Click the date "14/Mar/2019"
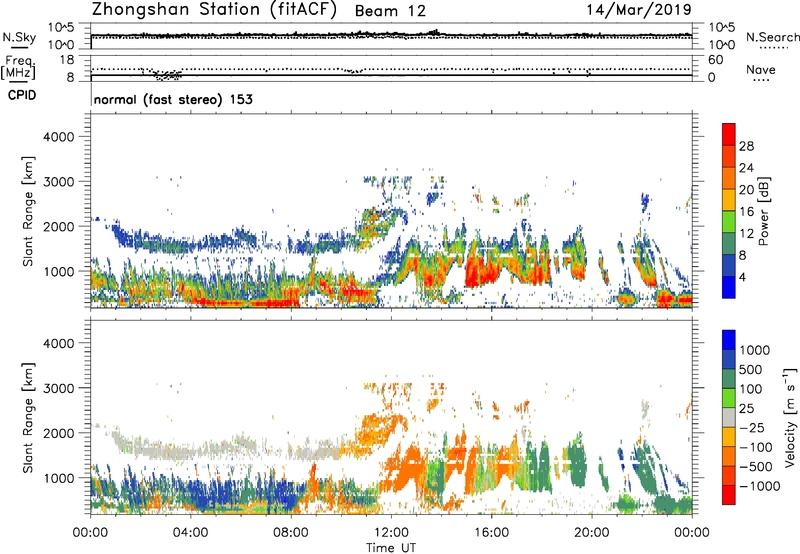 coord(639,9)
